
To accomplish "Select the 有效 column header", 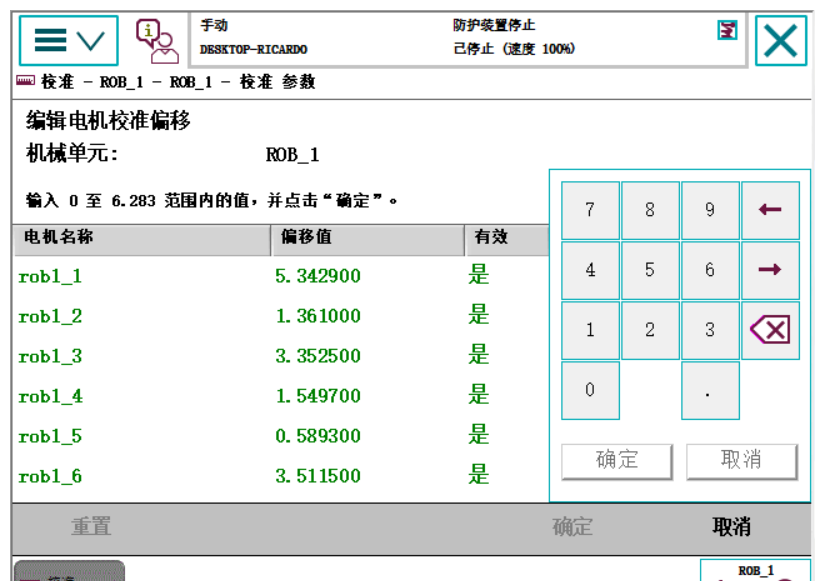I will 507,240.
